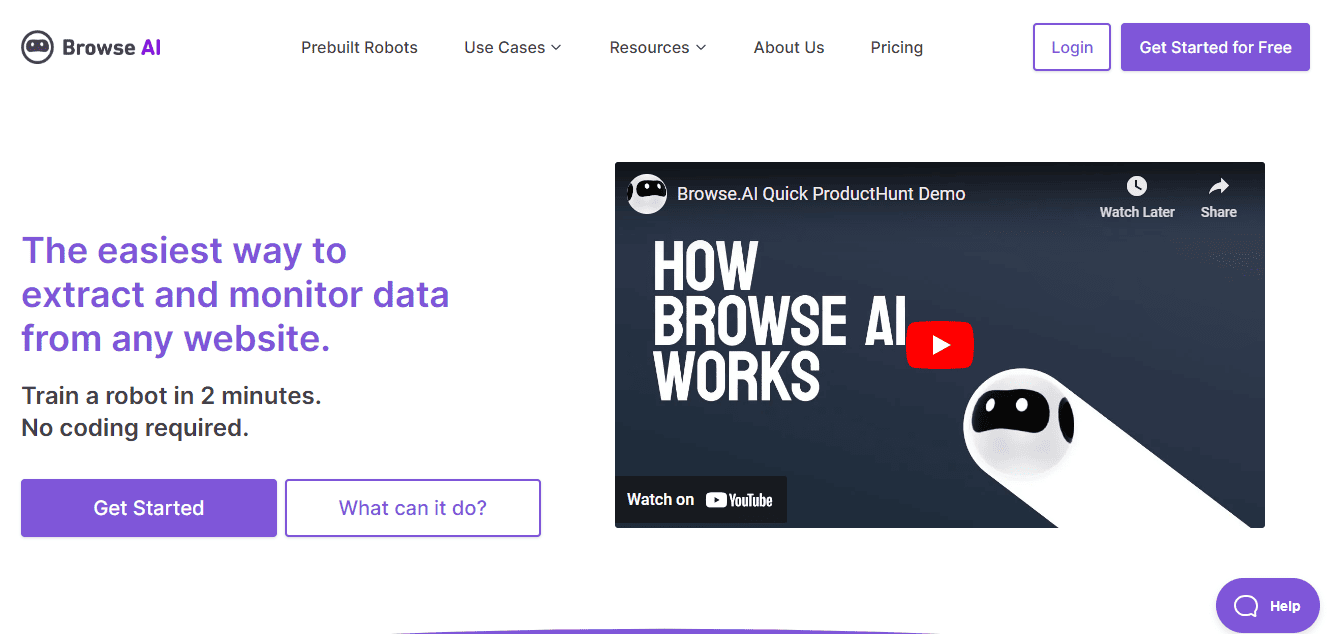
Task: Click the purple Get Started button
Action: (x=149, y=508)
